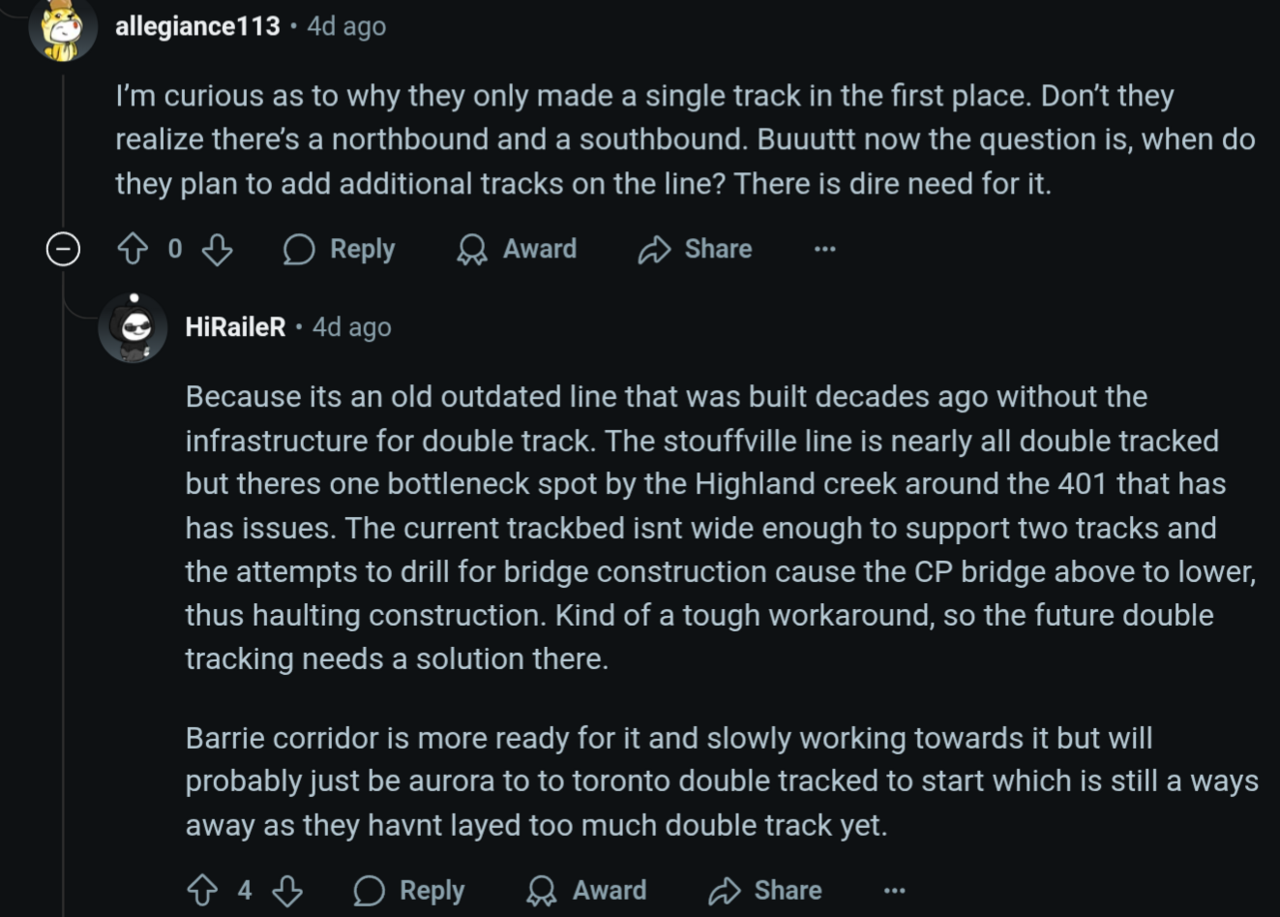Click HiRaileR's avatar
Image resolution: width=1280 pixels, height=917 pixels.
(133, 326)
